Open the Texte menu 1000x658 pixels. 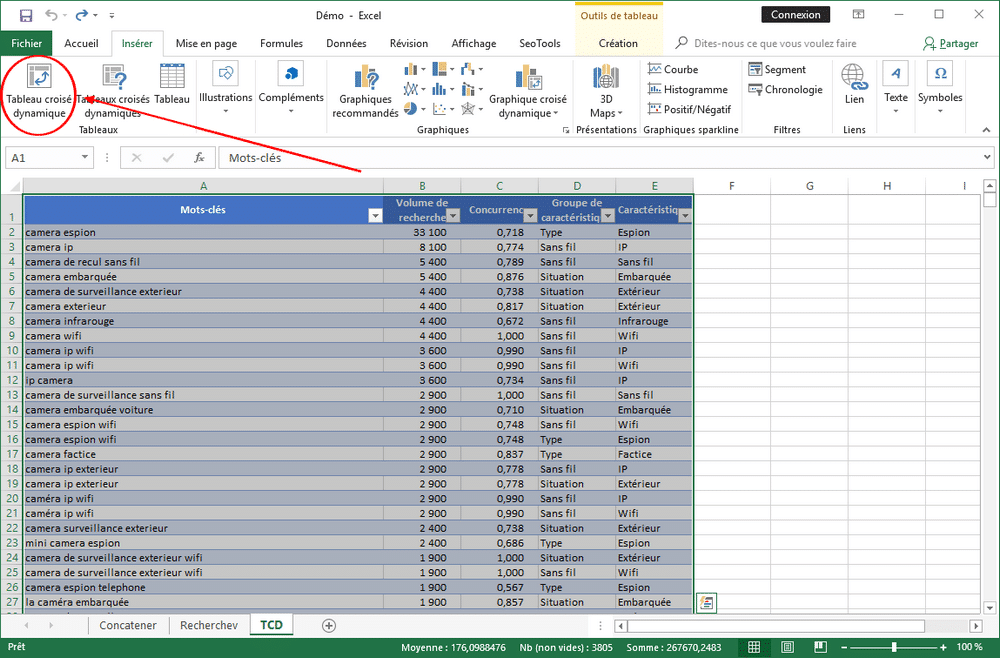pos(895,89)
